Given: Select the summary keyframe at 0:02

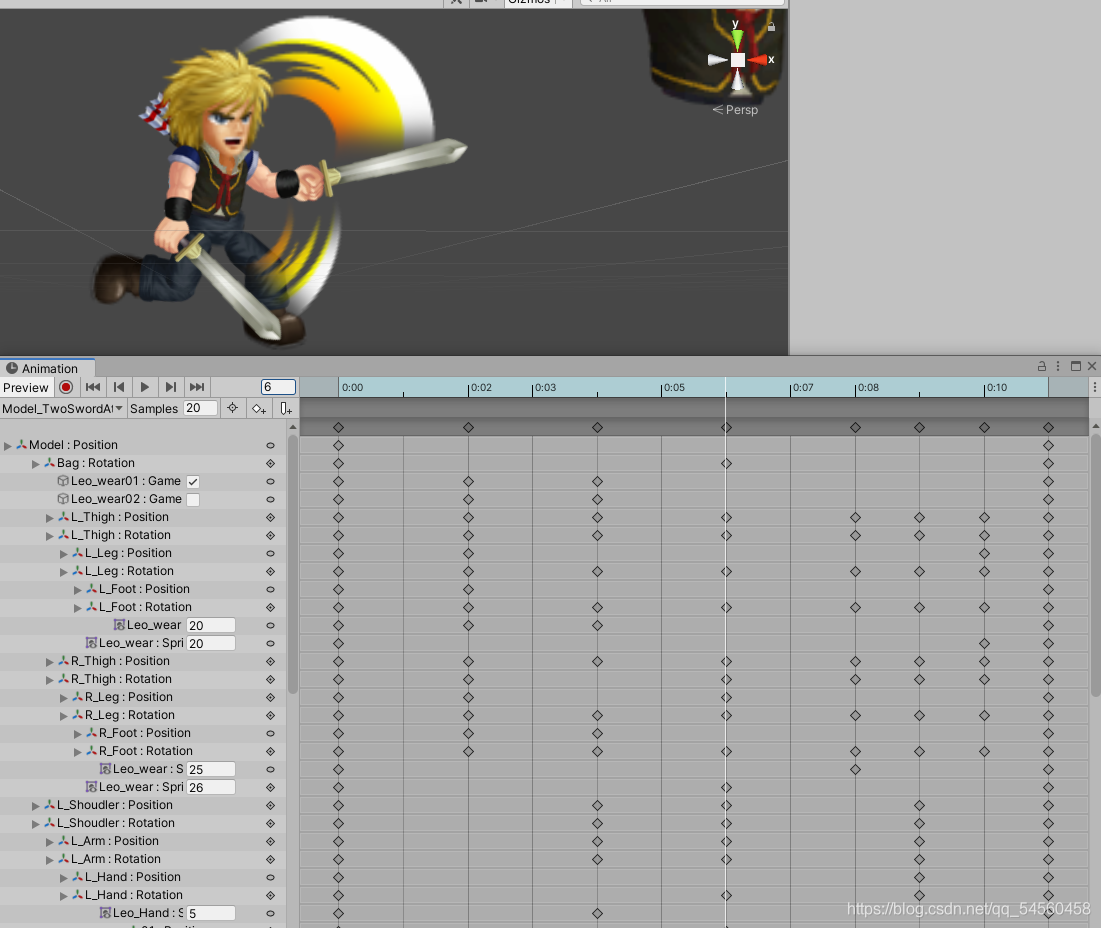Looking at the screenshot, I should [468, 427].
